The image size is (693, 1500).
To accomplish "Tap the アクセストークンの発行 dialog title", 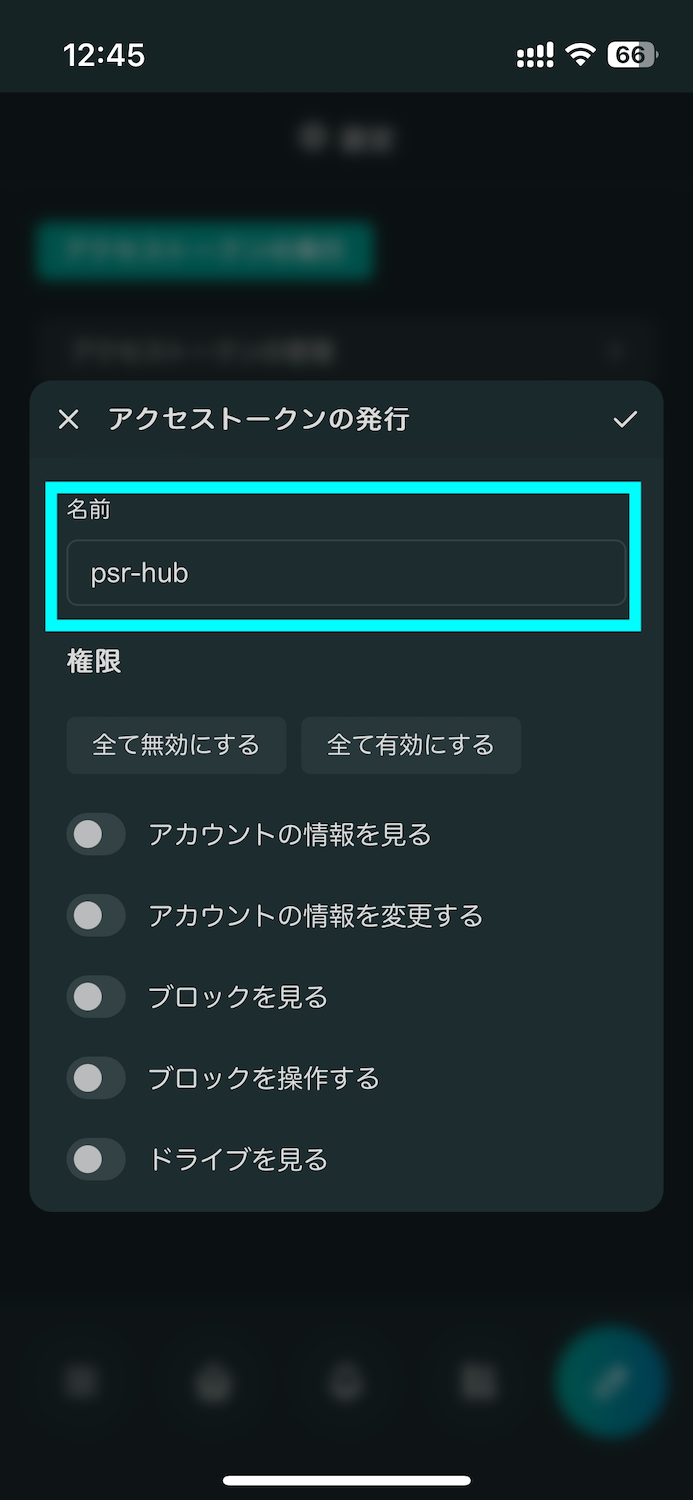I will click(x=258, y=419).
